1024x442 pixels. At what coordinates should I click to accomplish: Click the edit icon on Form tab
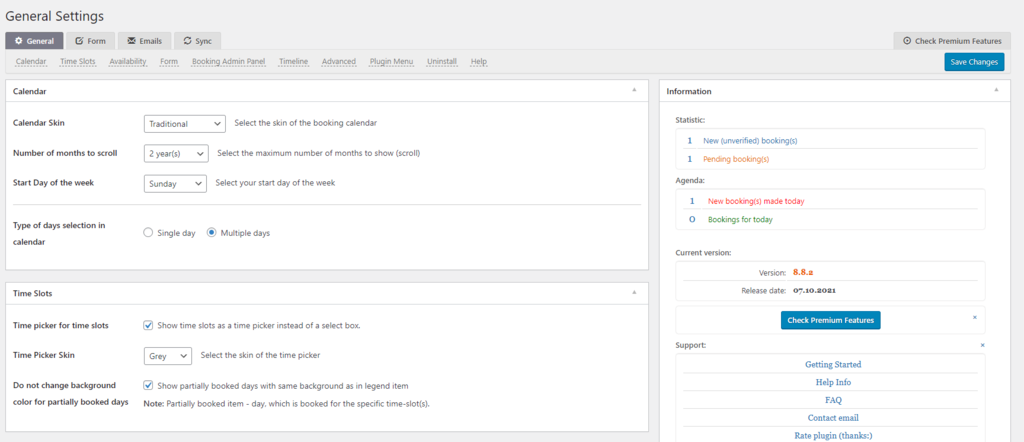(x=80, y=41)
